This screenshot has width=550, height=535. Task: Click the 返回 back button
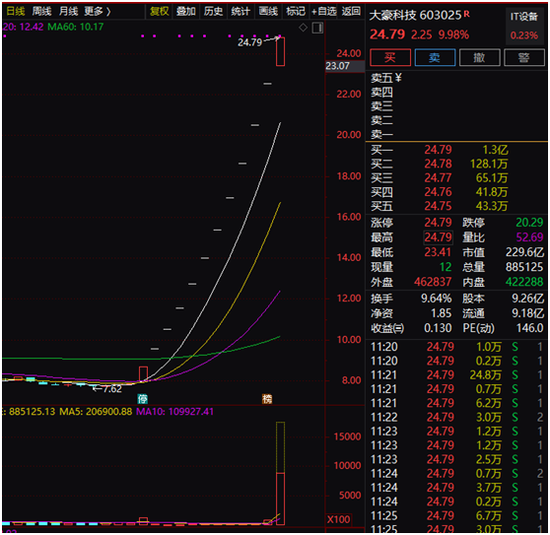click(351, 12)
